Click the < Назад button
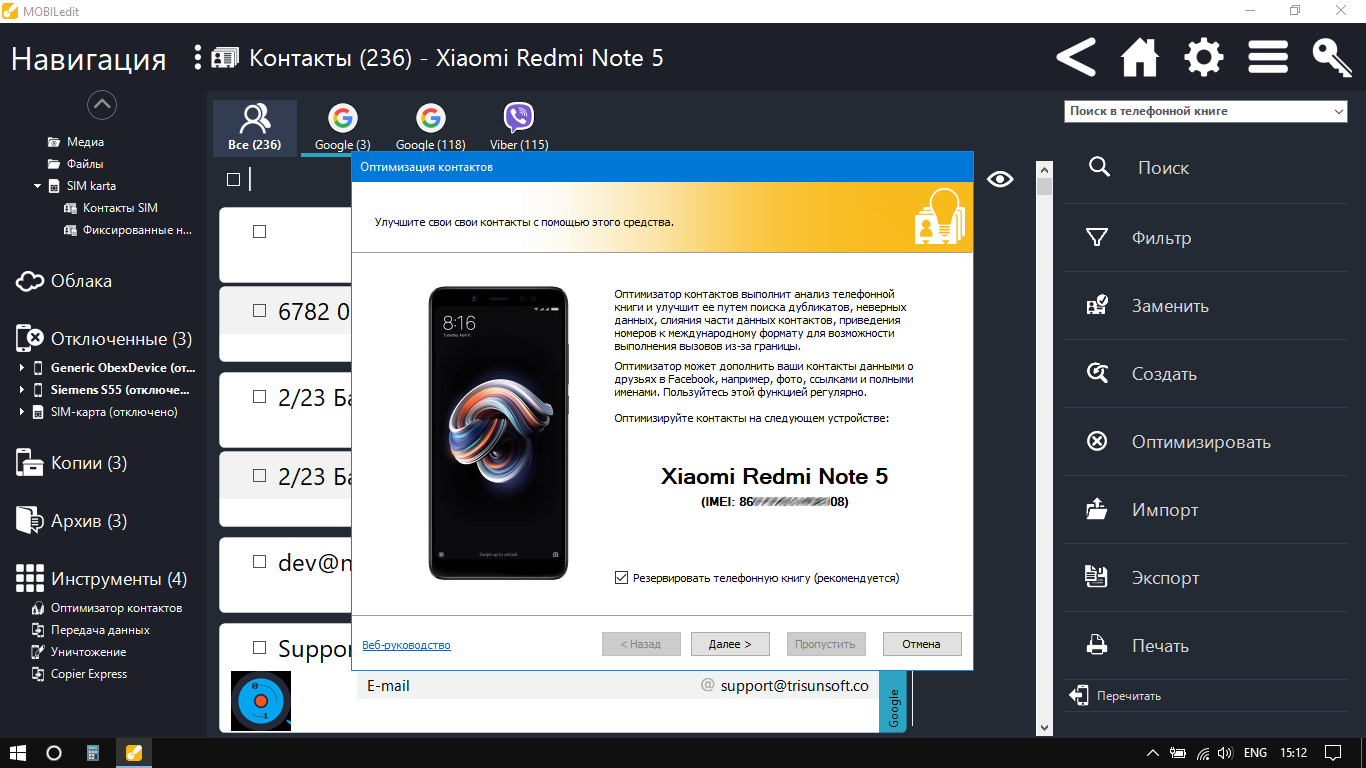Screen dimensions: 1366x768 click(641, 644)
